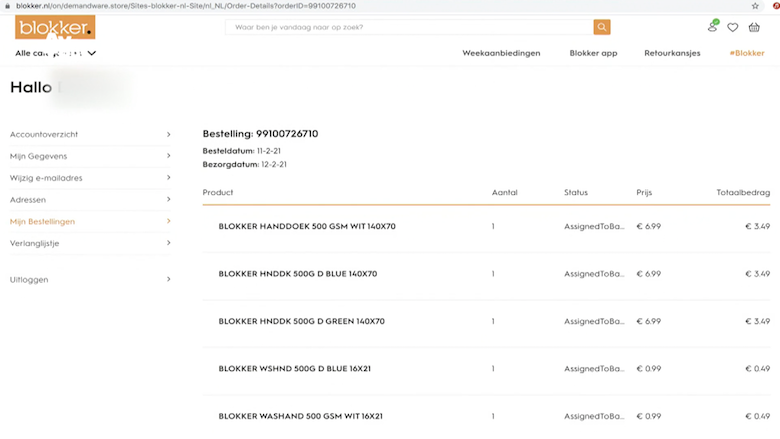
Task: Click the chevron next to Uitloggen
Action: (x=168, y=280)
